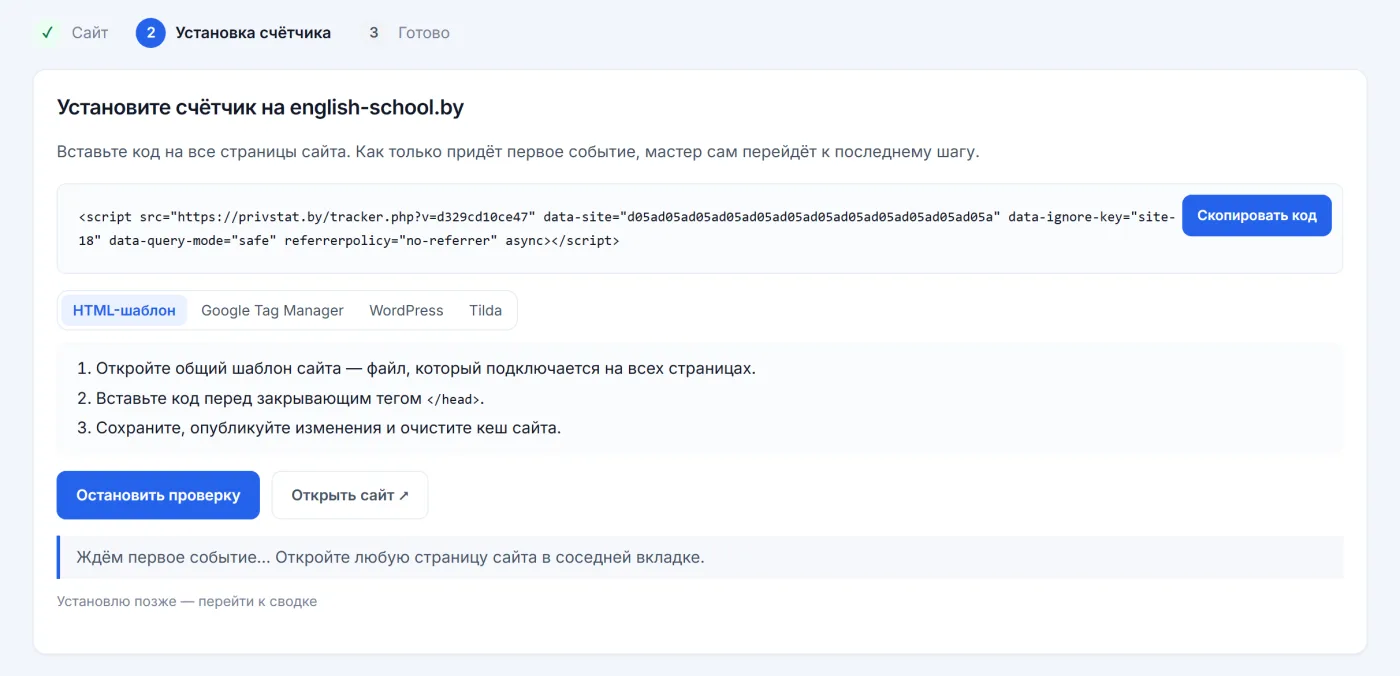1400x676 pixels.
Task: Click the status message Ждём первое событие
Action: (x=700, y=557)
